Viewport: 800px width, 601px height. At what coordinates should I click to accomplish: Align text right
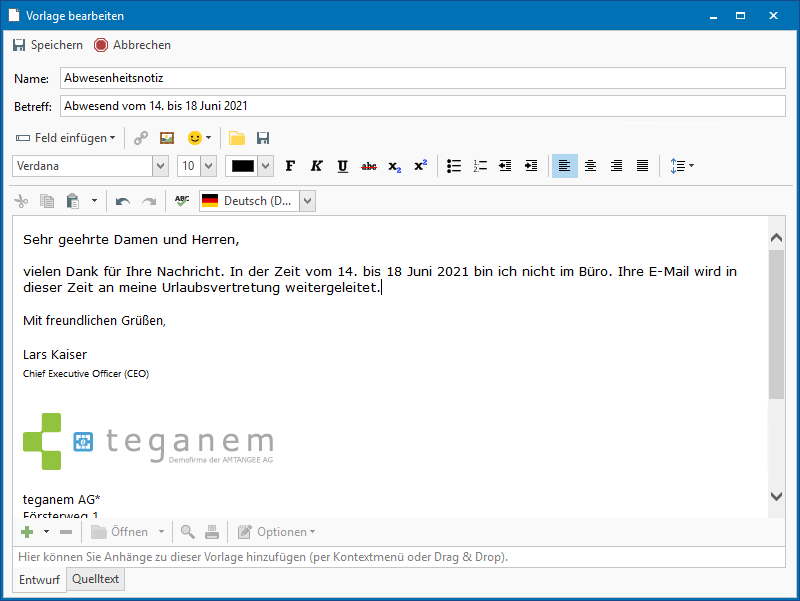click(616, 166)
